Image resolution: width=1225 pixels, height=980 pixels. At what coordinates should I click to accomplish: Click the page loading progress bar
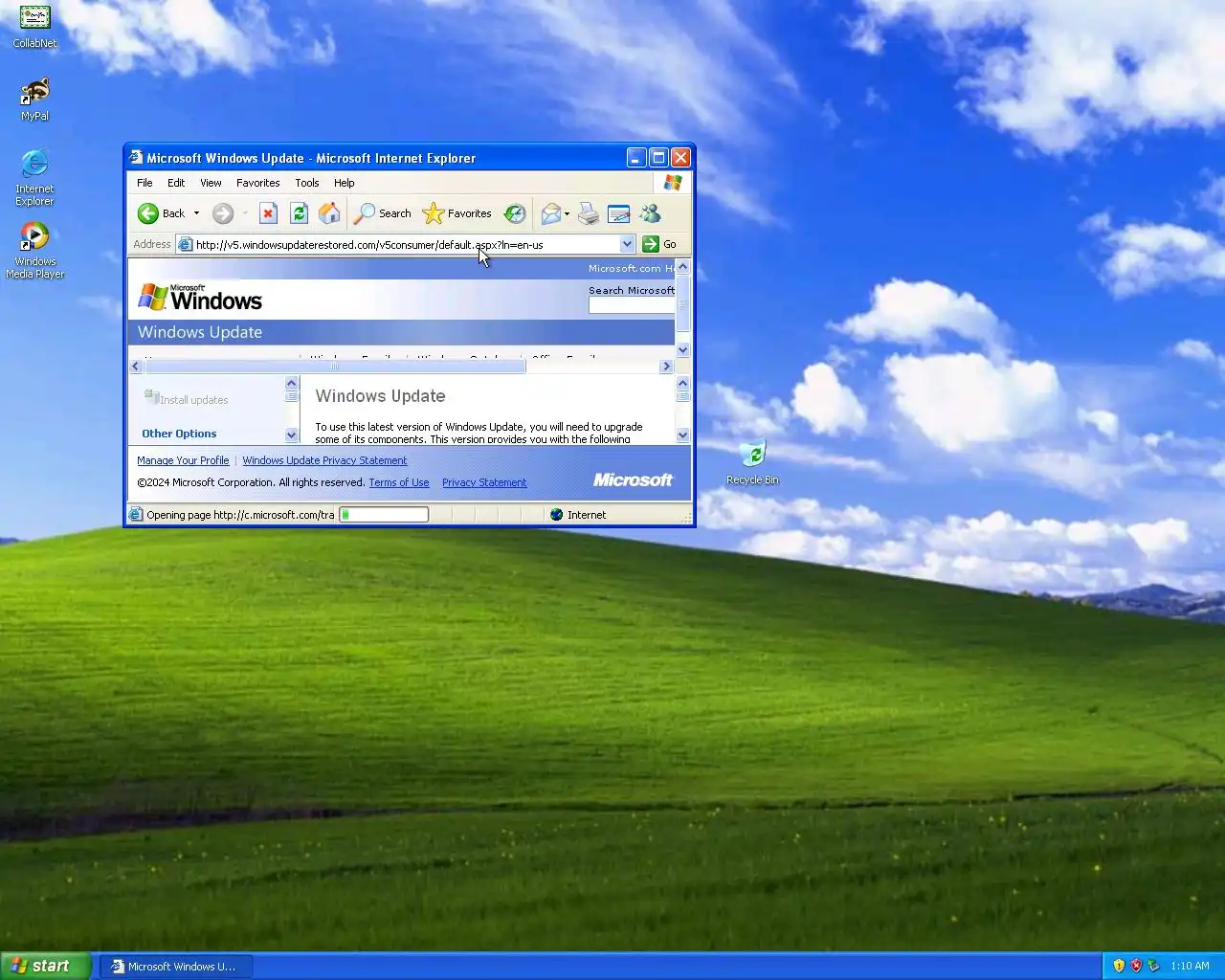coord(384,515)
